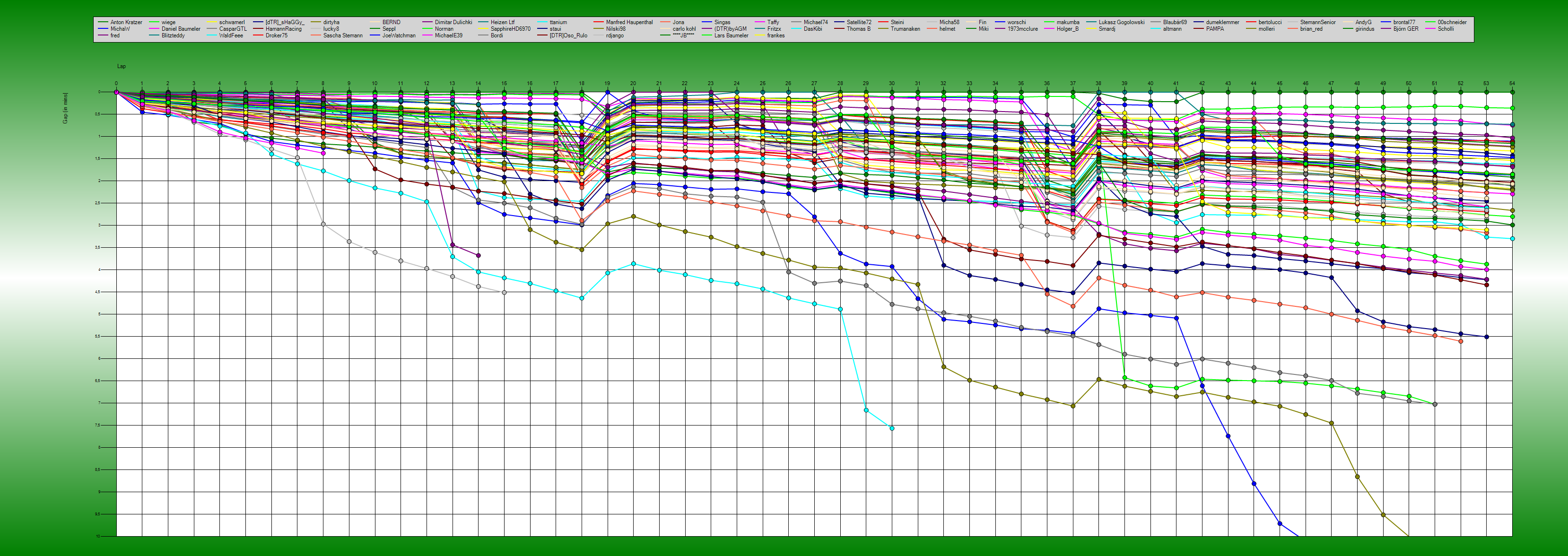1568x556 pixels.
Task: Click the BERND legend entry
Action: point(392,23)
